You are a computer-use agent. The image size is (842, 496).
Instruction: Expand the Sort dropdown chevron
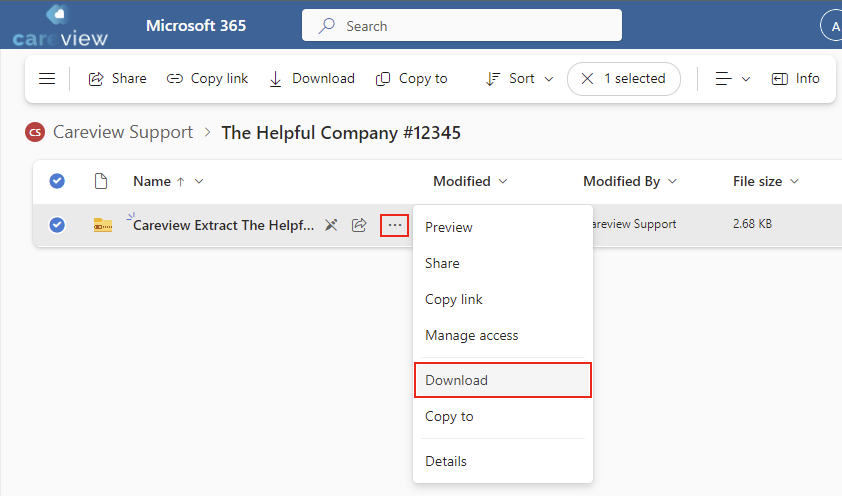point(549,79)
